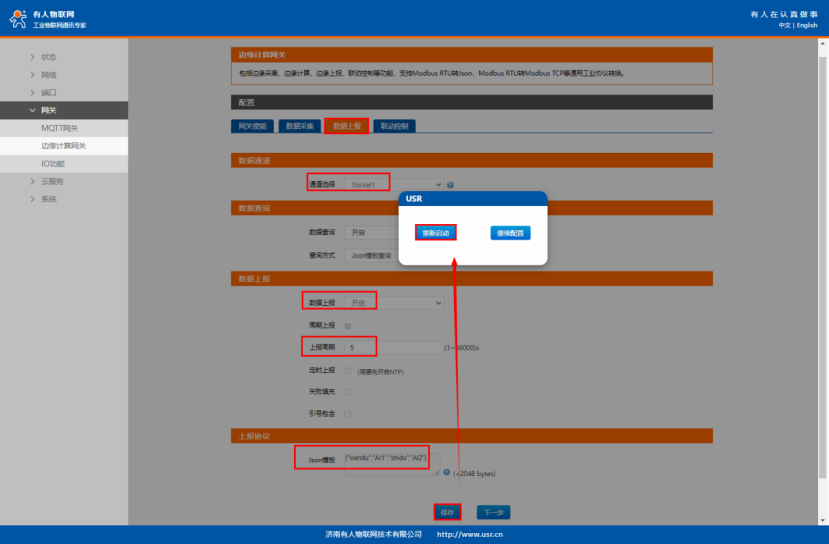This screenshot has height=544, width=829.
Task: Open the 通道选择 Socket1 dropdown
Action: coord(393,185)
